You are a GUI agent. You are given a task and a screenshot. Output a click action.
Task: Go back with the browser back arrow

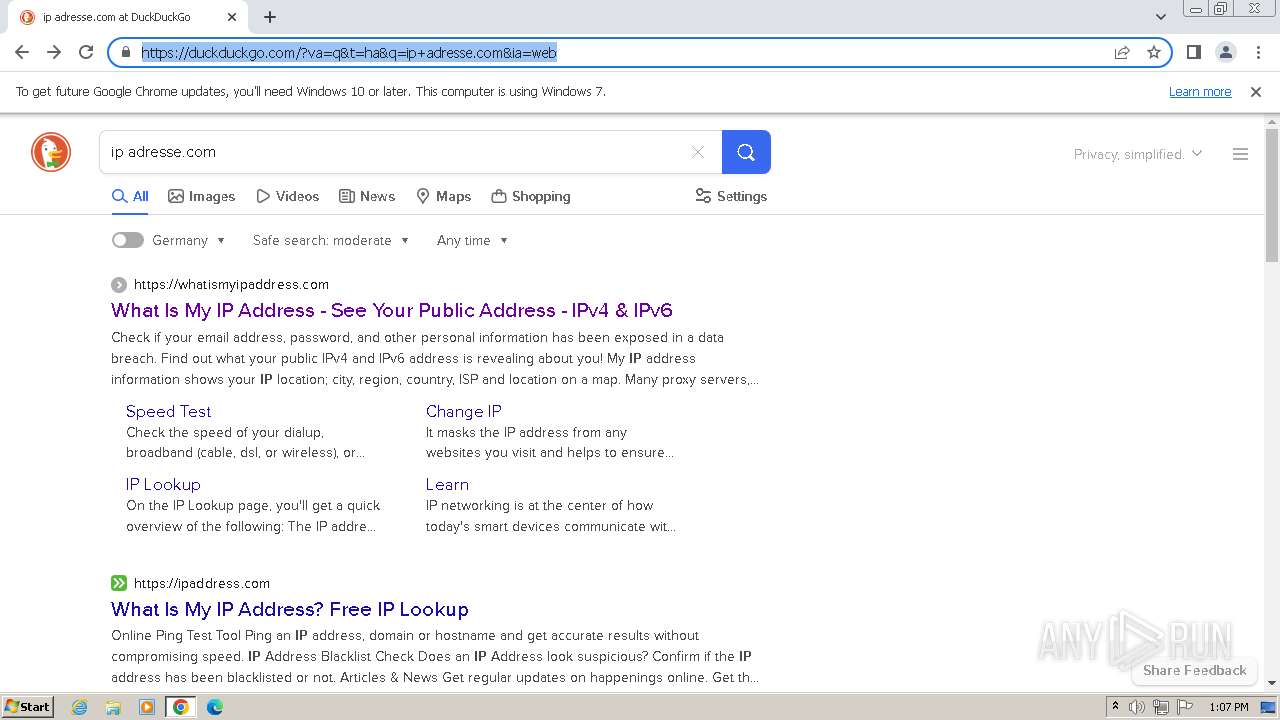click(22, 52)
